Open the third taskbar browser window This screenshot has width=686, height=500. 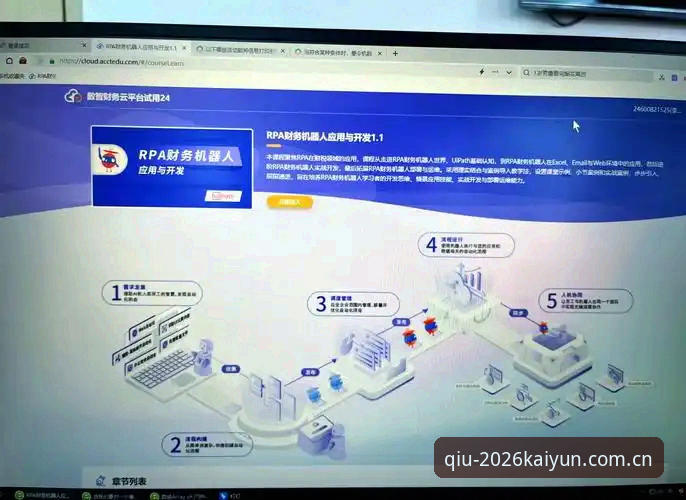178,496
